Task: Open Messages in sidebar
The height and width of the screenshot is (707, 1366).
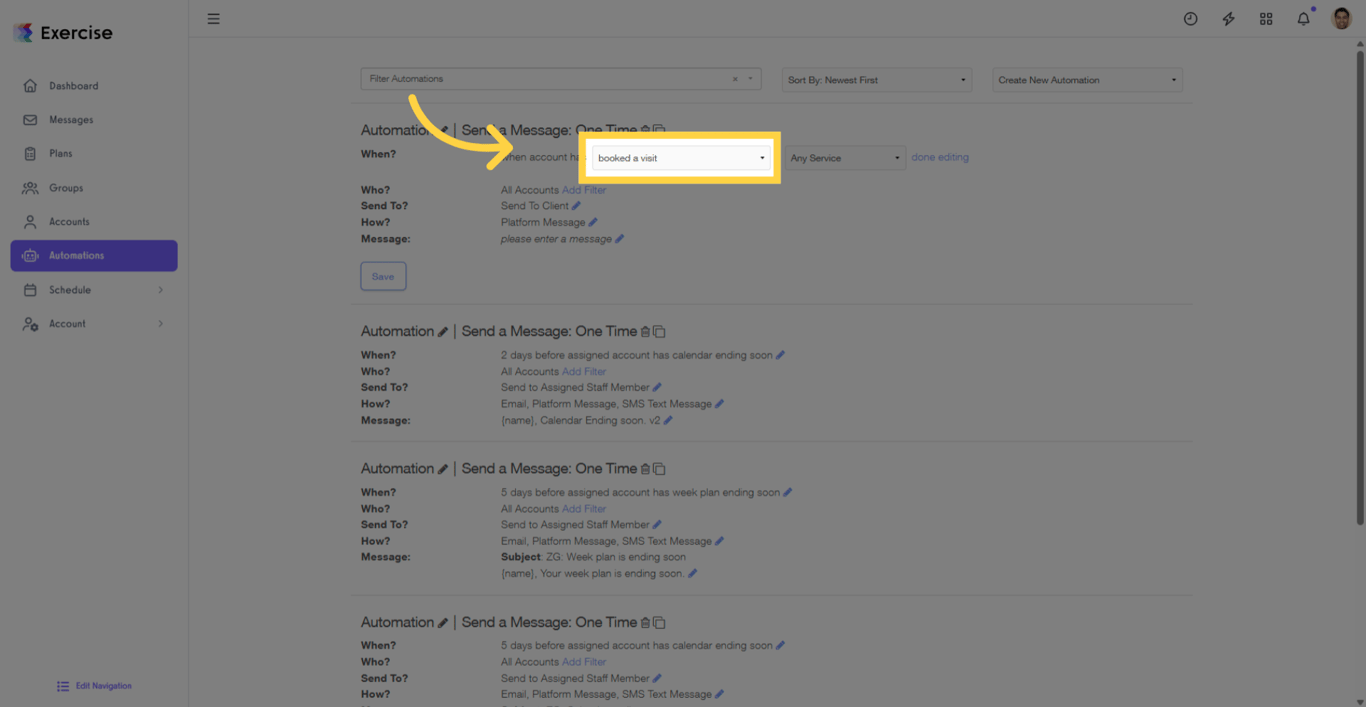Action: (71, 120)
